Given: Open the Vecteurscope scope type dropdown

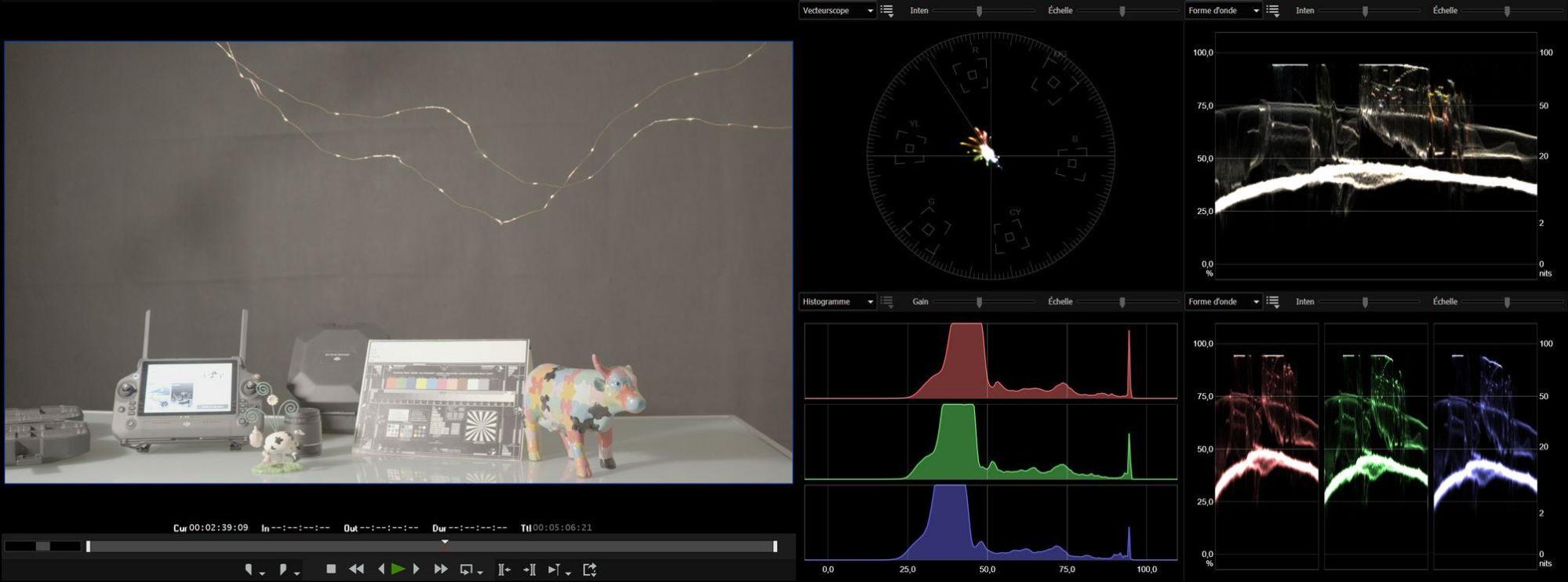Looking at the screenshot, I should coord(837,10).
